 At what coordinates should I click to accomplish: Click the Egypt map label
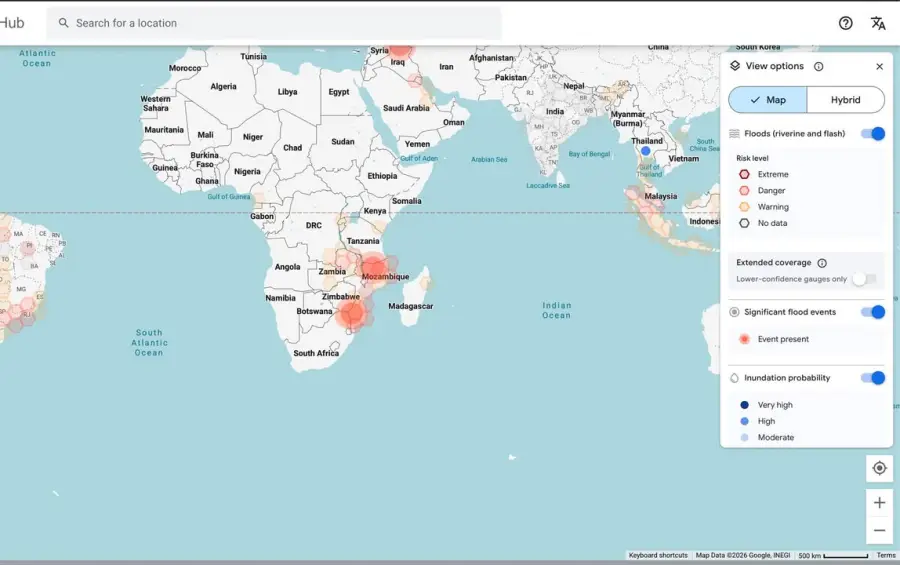click(339, 92)
